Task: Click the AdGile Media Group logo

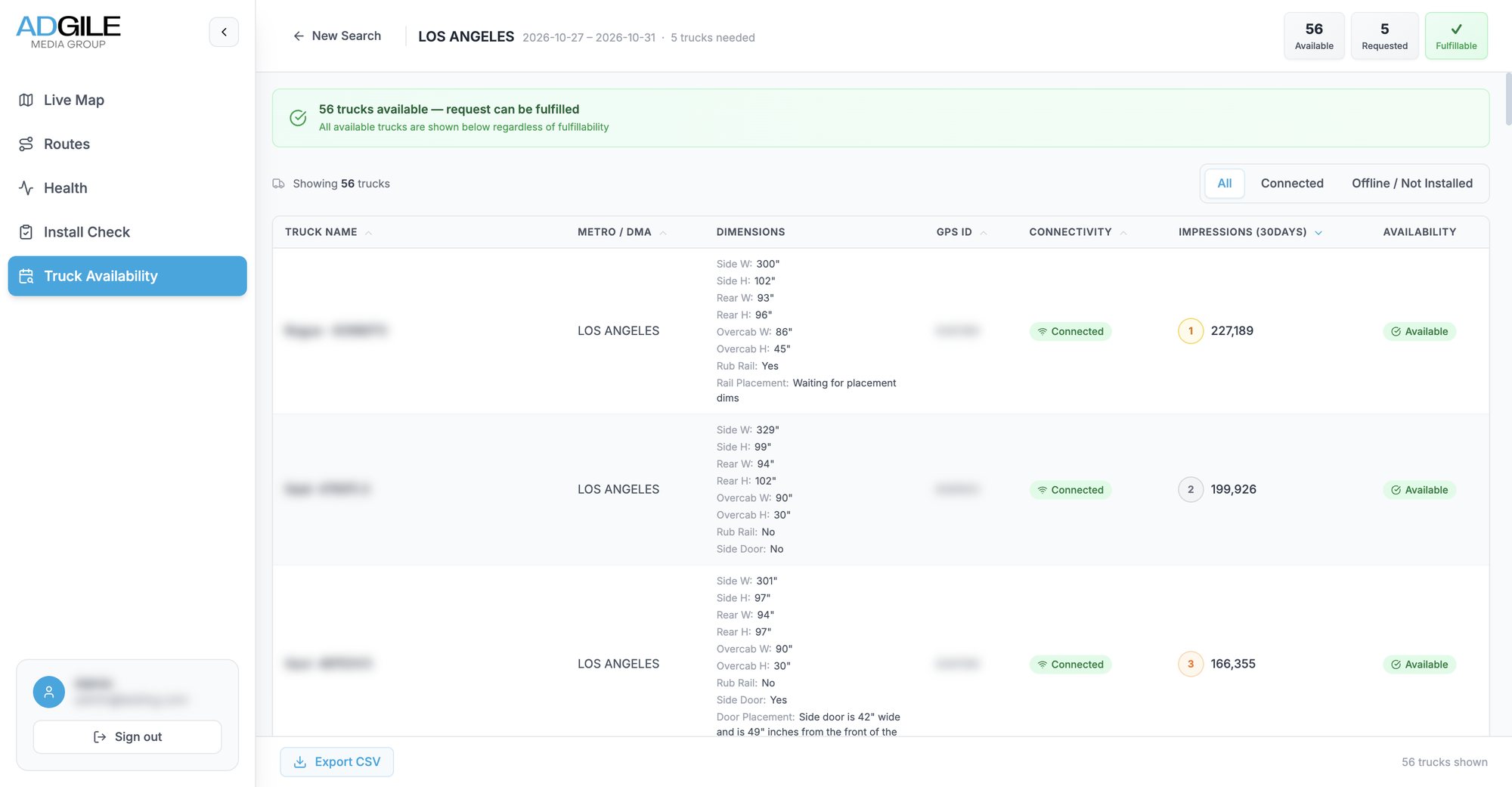Action: (x=68, y=32)
